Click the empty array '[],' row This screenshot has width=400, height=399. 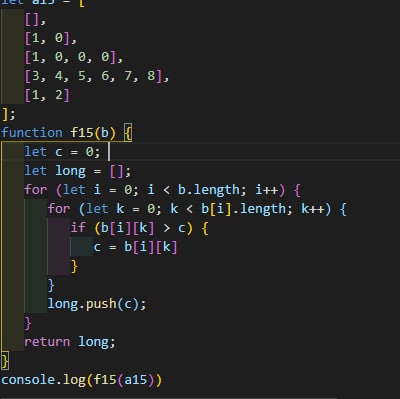[35, 20]
